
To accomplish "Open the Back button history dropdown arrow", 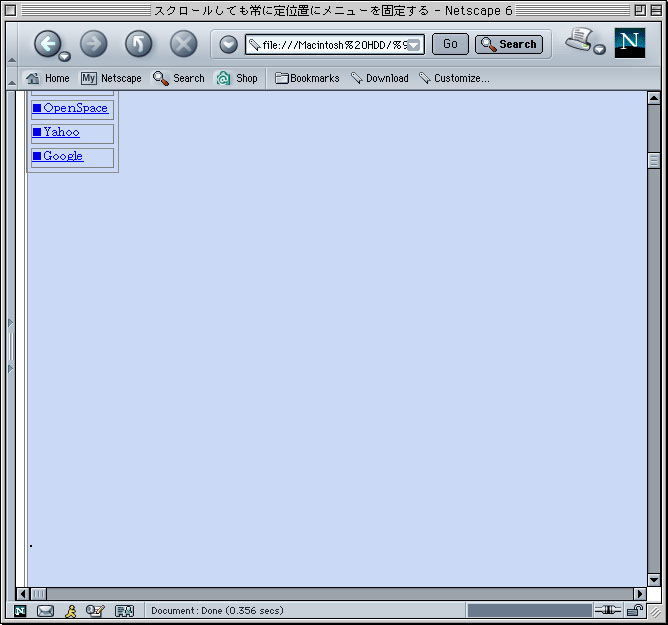I will (x=65, y=56).
